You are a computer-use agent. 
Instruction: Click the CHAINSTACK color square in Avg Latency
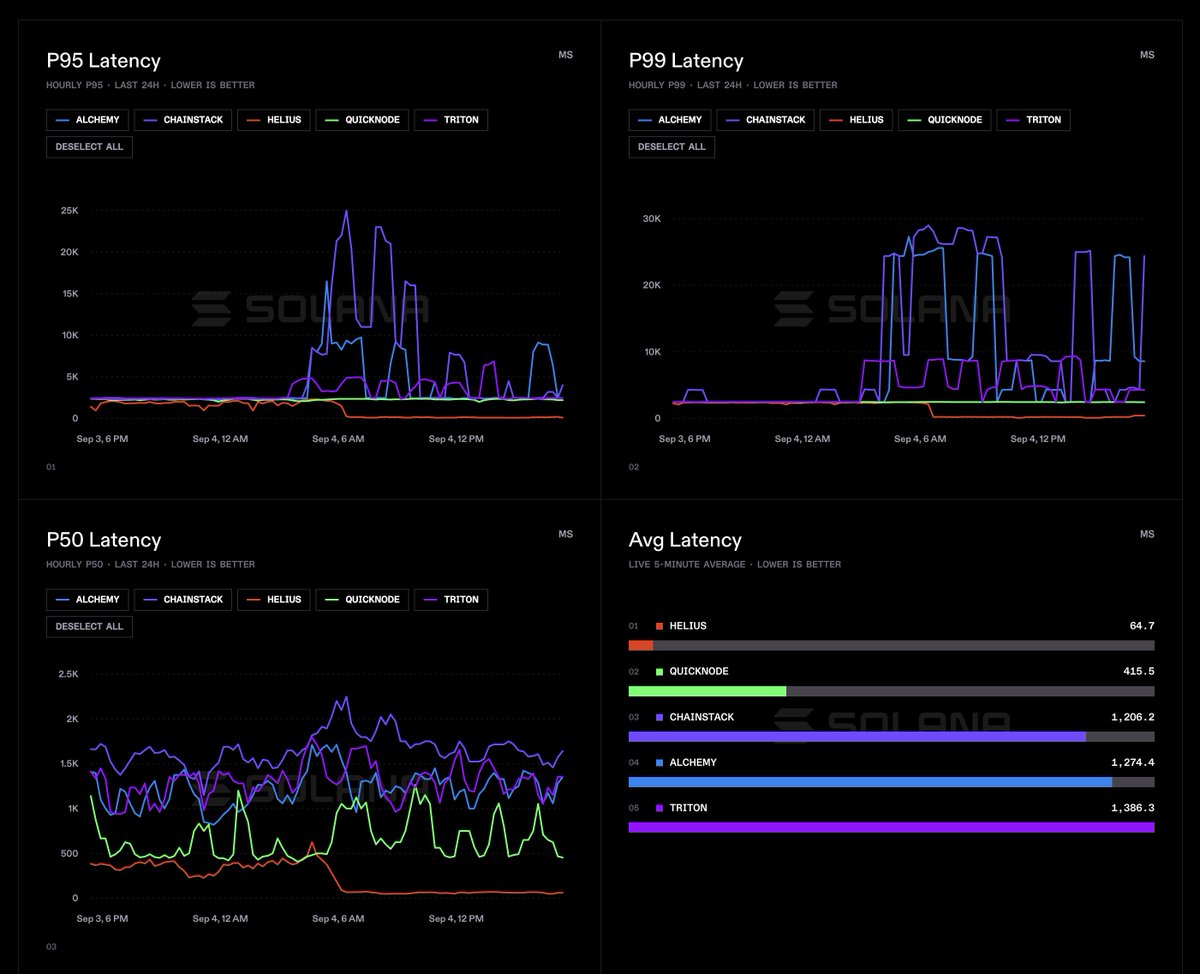tap(660, 717)
